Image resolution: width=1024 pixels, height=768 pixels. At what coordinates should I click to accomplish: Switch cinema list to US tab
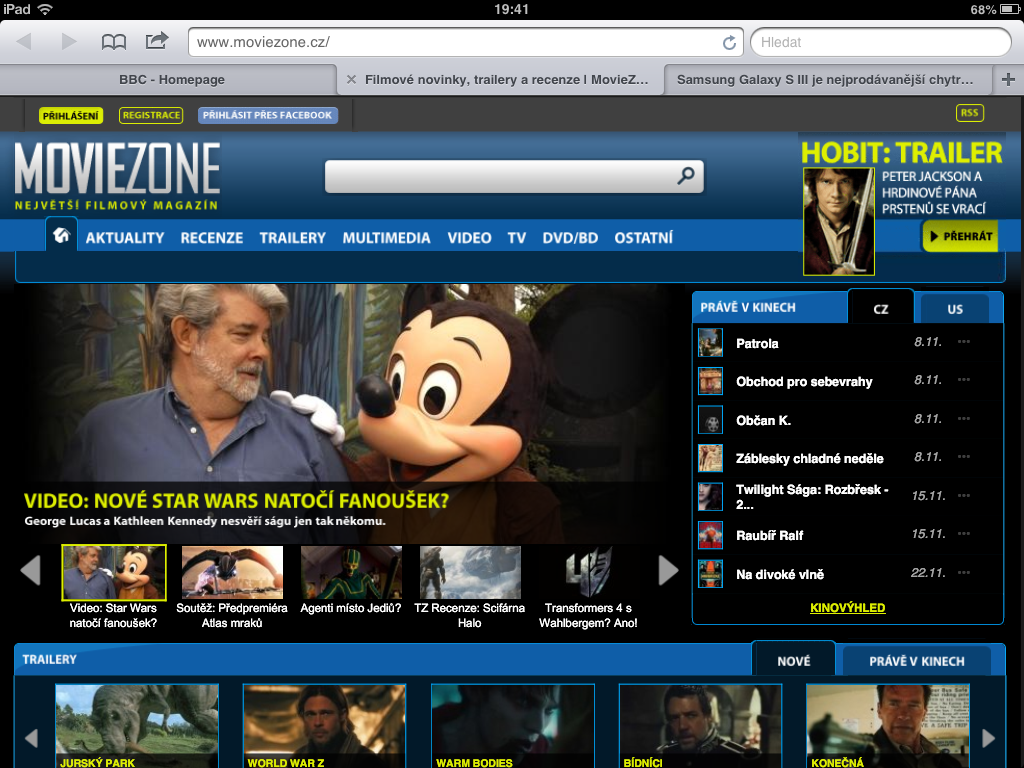click(954, 309)
